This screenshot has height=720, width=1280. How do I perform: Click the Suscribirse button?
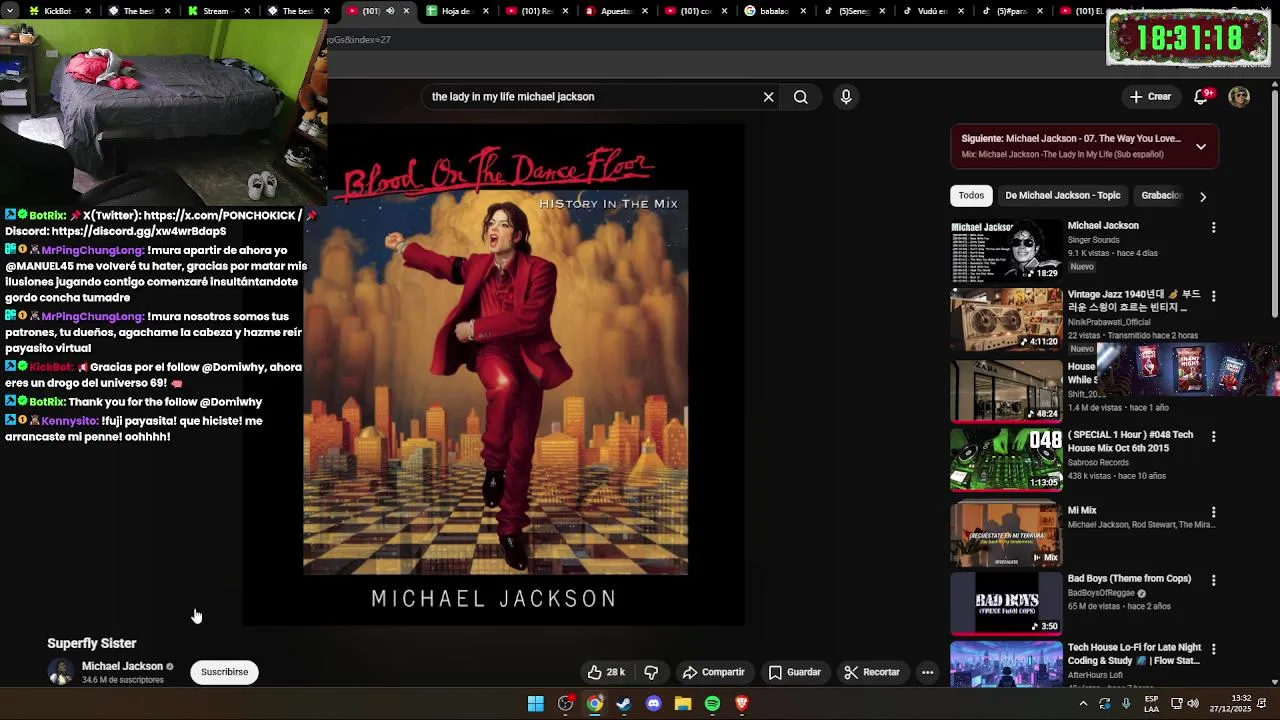pyautogui.click(x=225, y=672)
